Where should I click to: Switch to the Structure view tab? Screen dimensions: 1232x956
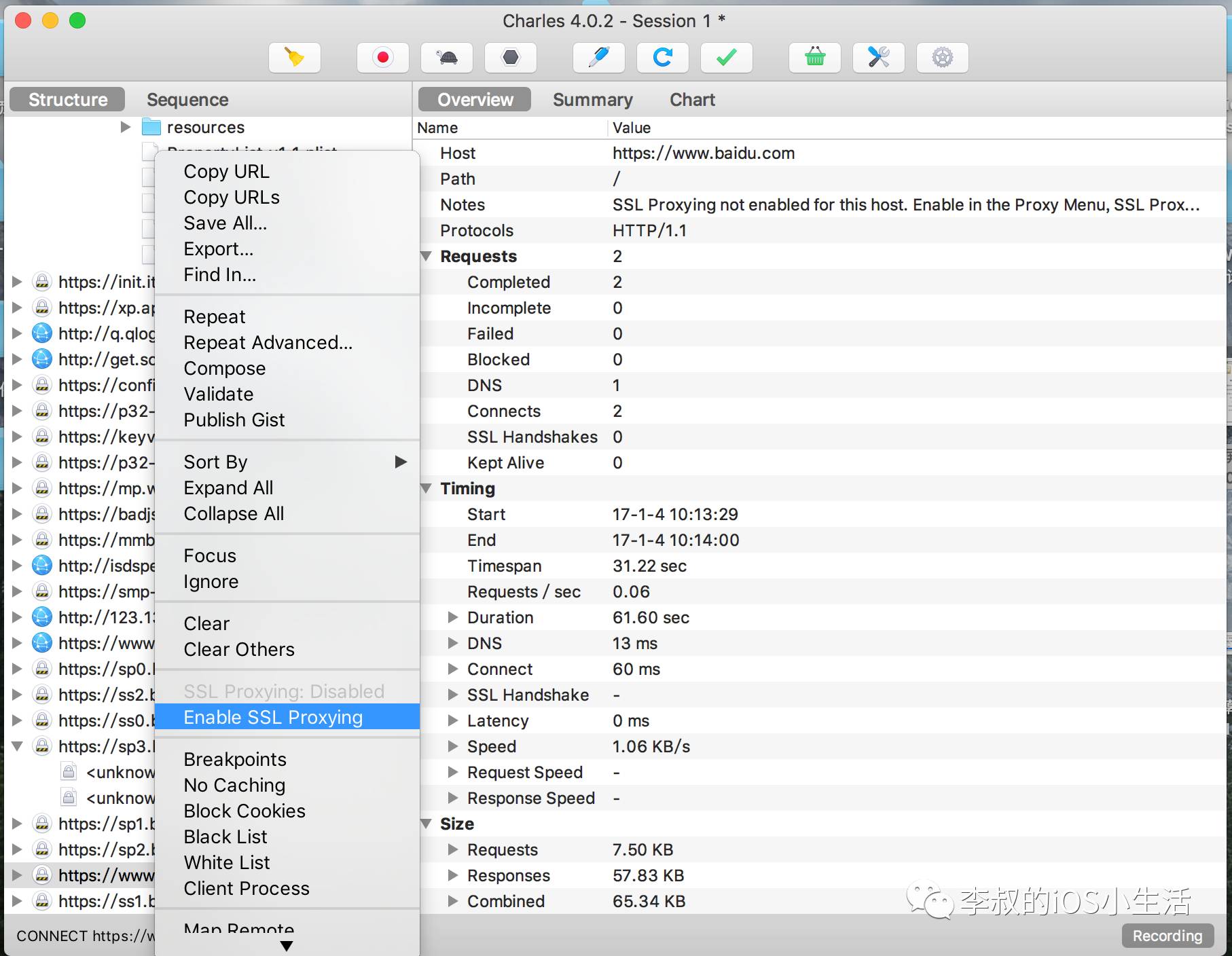pos(68,100)
